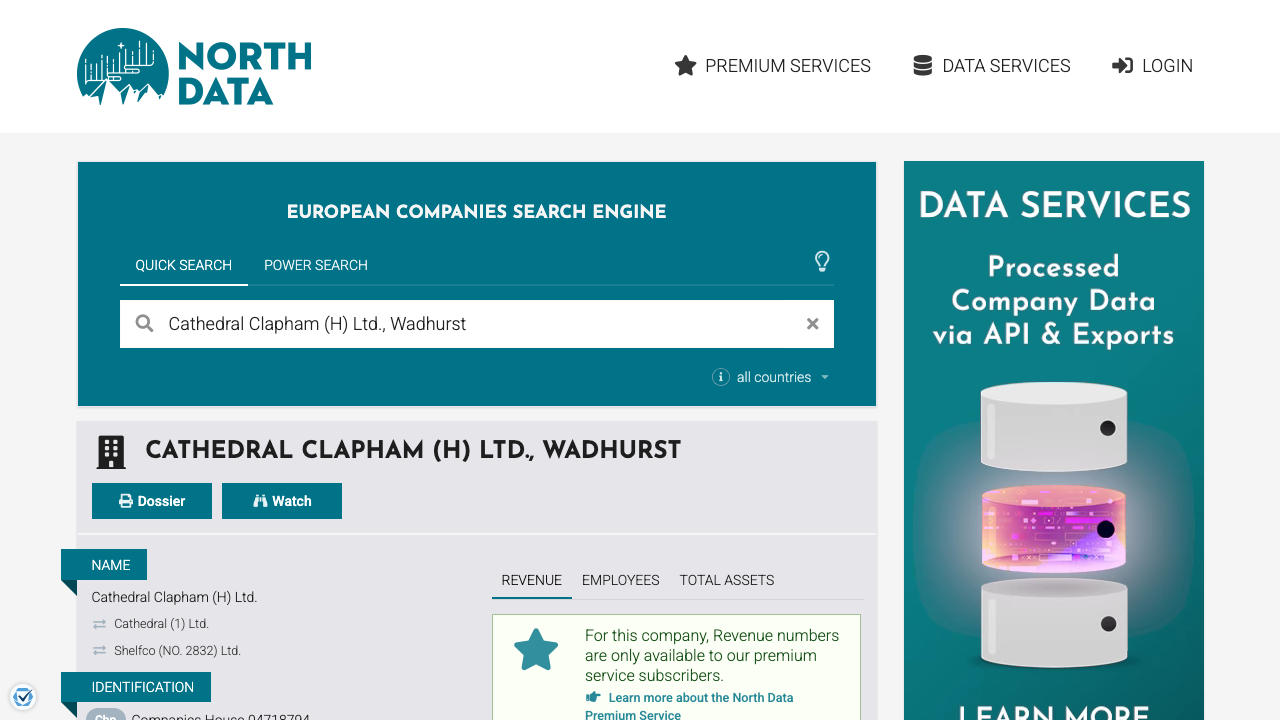Open Premium Services via the star icon
Image resolution: width=1280 pixels, height=720 pixels.
point(685,65)
